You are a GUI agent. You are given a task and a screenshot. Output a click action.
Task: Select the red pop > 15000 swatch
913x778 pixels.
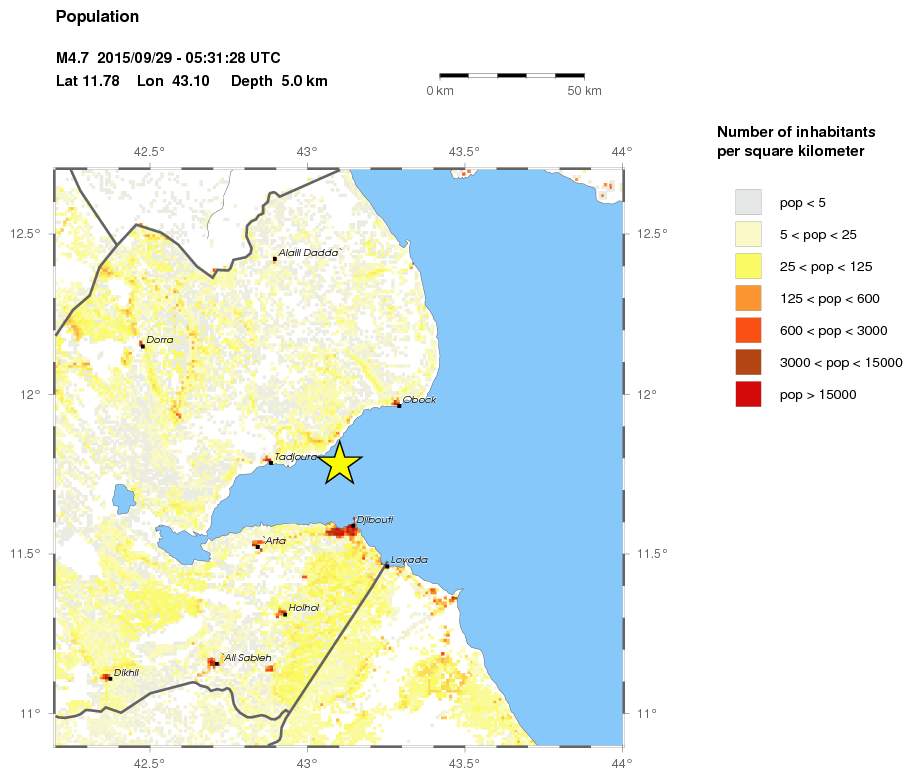(748, 394)
